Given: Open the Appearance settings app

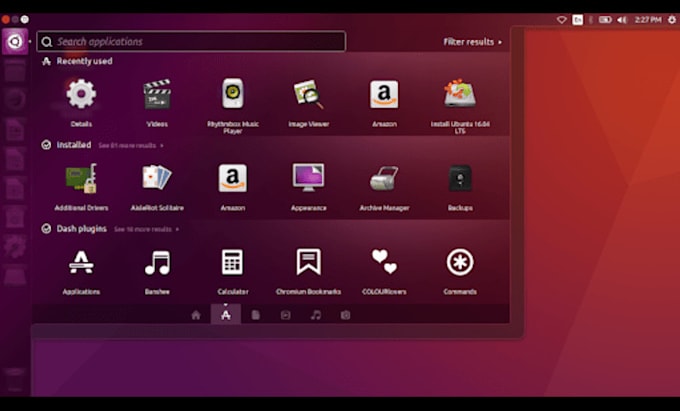Looking at the screenshot, I should [x=308, y=178].
